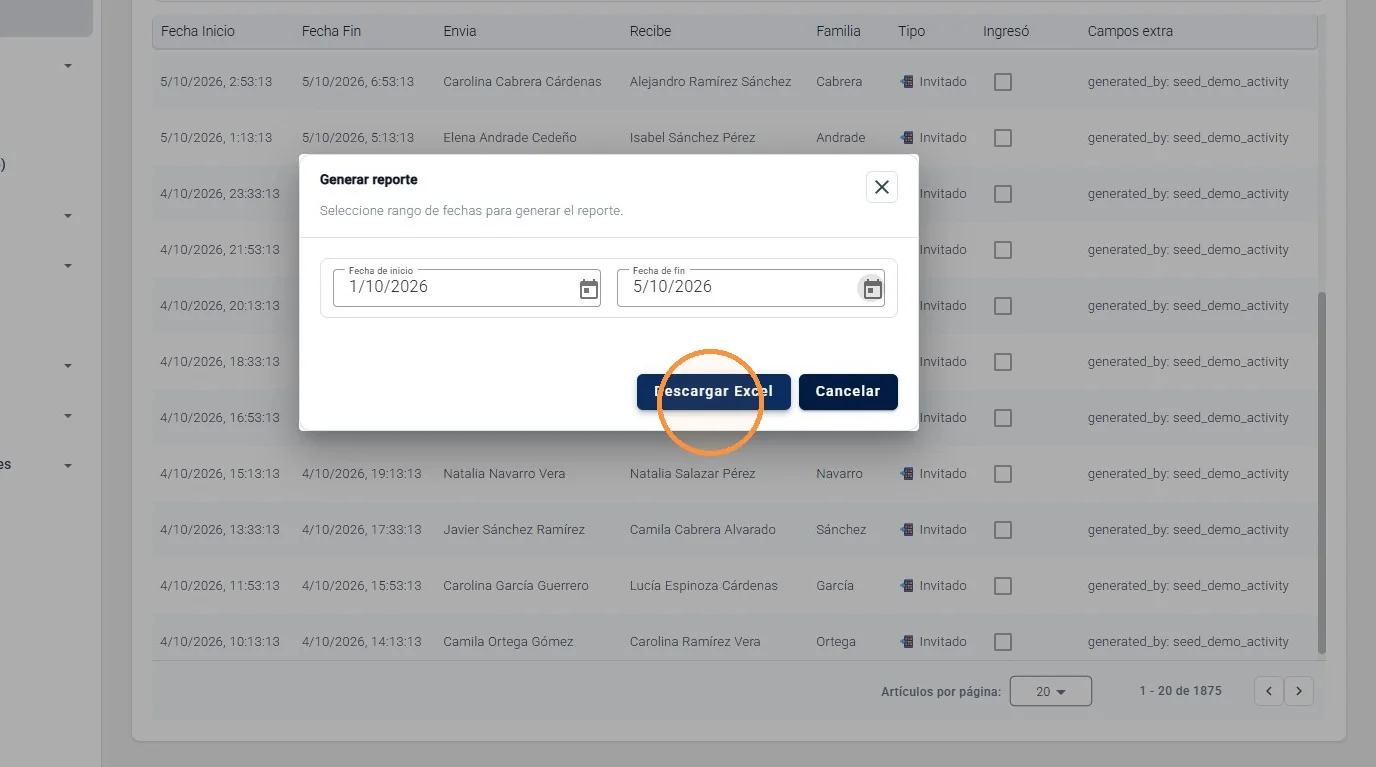The image size is (1376, 767).
Task: Click Invitado icon in Carolina García Guerrero row
Action: point(907,586)
